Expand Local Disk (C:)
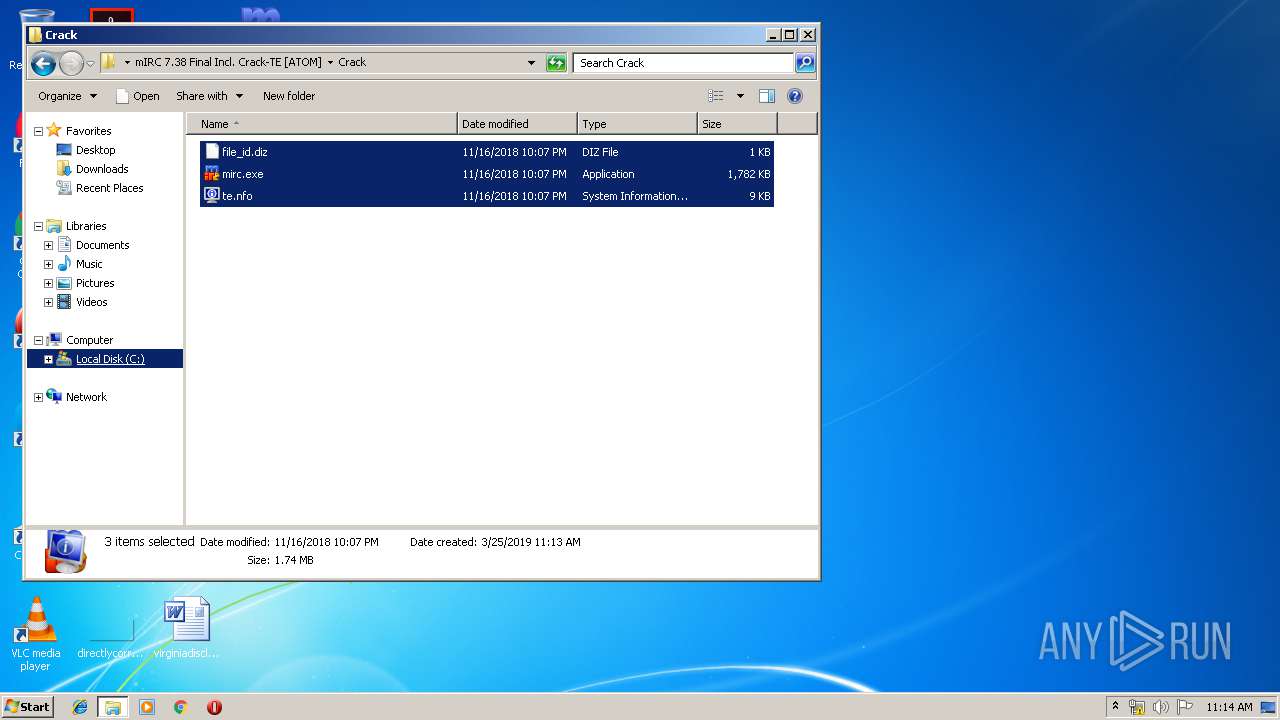The width and height of the screenshot is (1280, 720). click(48, 359)
